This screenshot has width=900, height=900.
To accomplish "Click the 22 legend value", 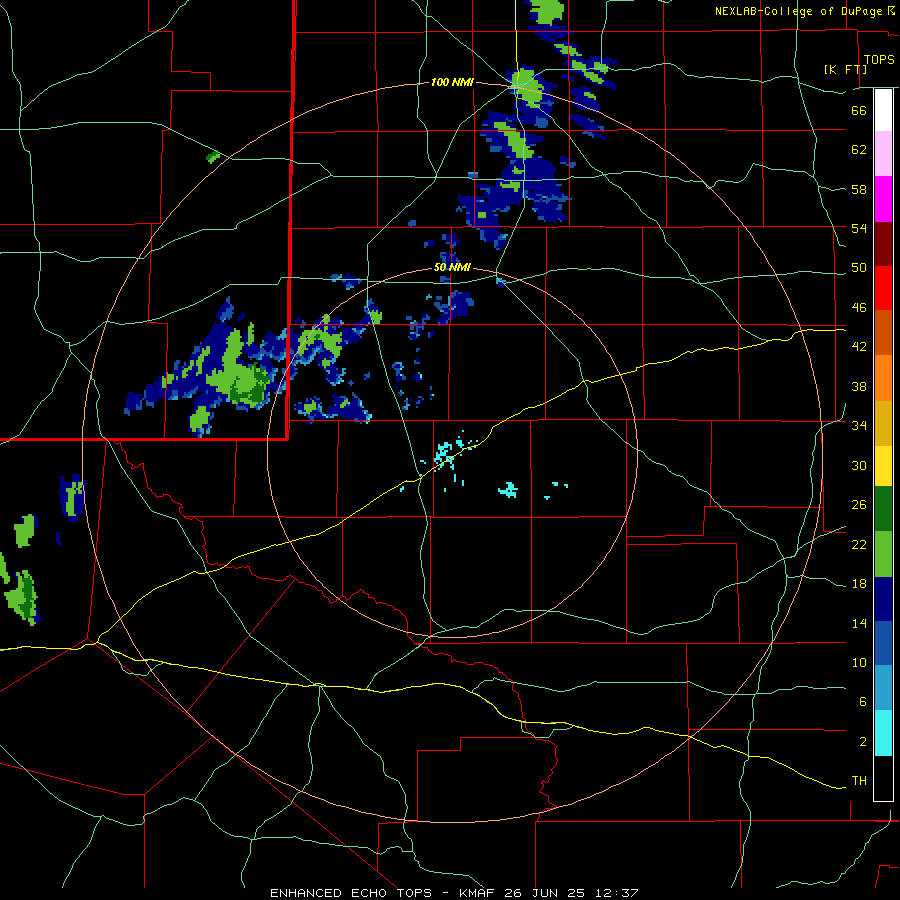I will pos(859,545).
